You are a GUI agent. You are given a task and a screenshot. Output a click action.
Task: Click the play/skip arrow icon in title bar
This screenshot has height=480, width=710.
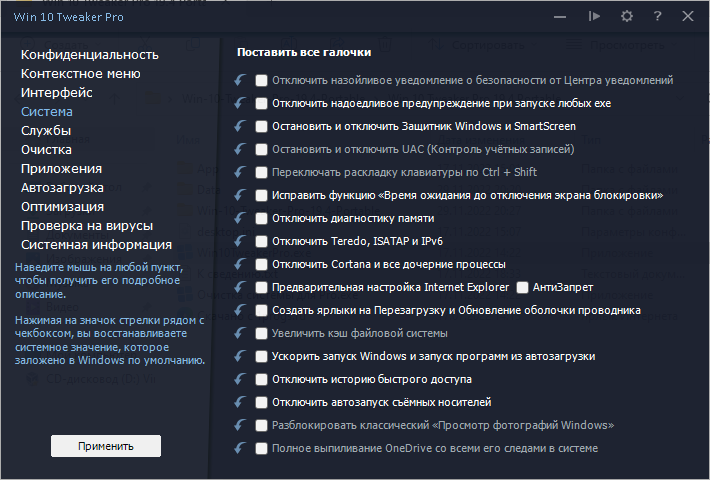click(x=595, y=16)
